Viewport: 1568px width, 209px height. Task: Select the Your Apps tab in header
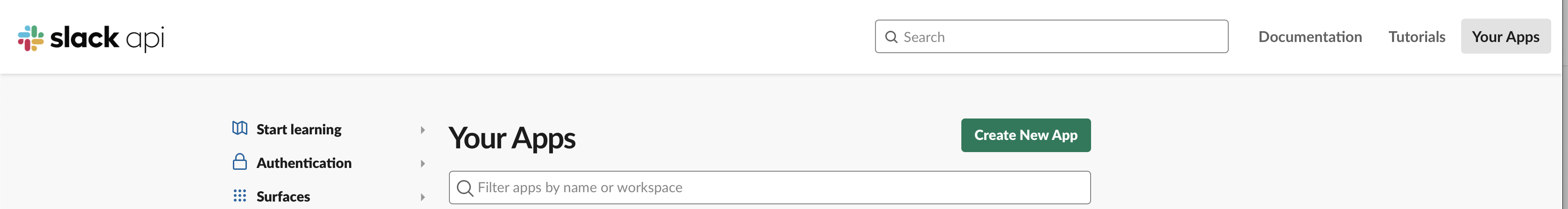(1505, 36)
